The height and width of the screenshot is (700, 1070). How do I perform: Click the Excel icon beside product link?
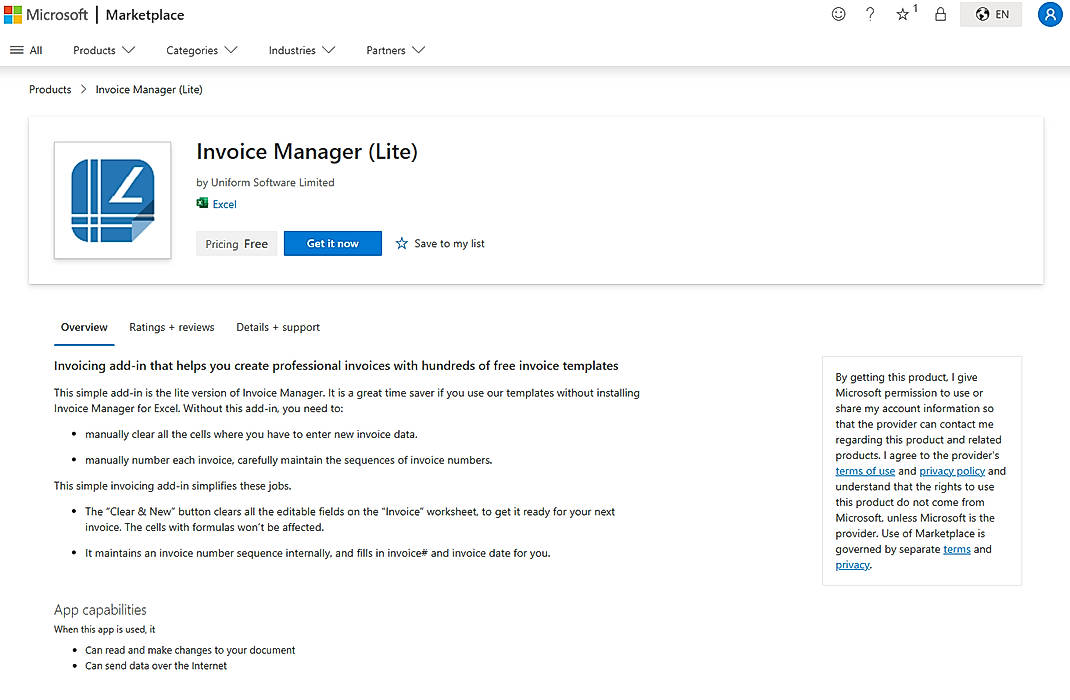(202, 203)
